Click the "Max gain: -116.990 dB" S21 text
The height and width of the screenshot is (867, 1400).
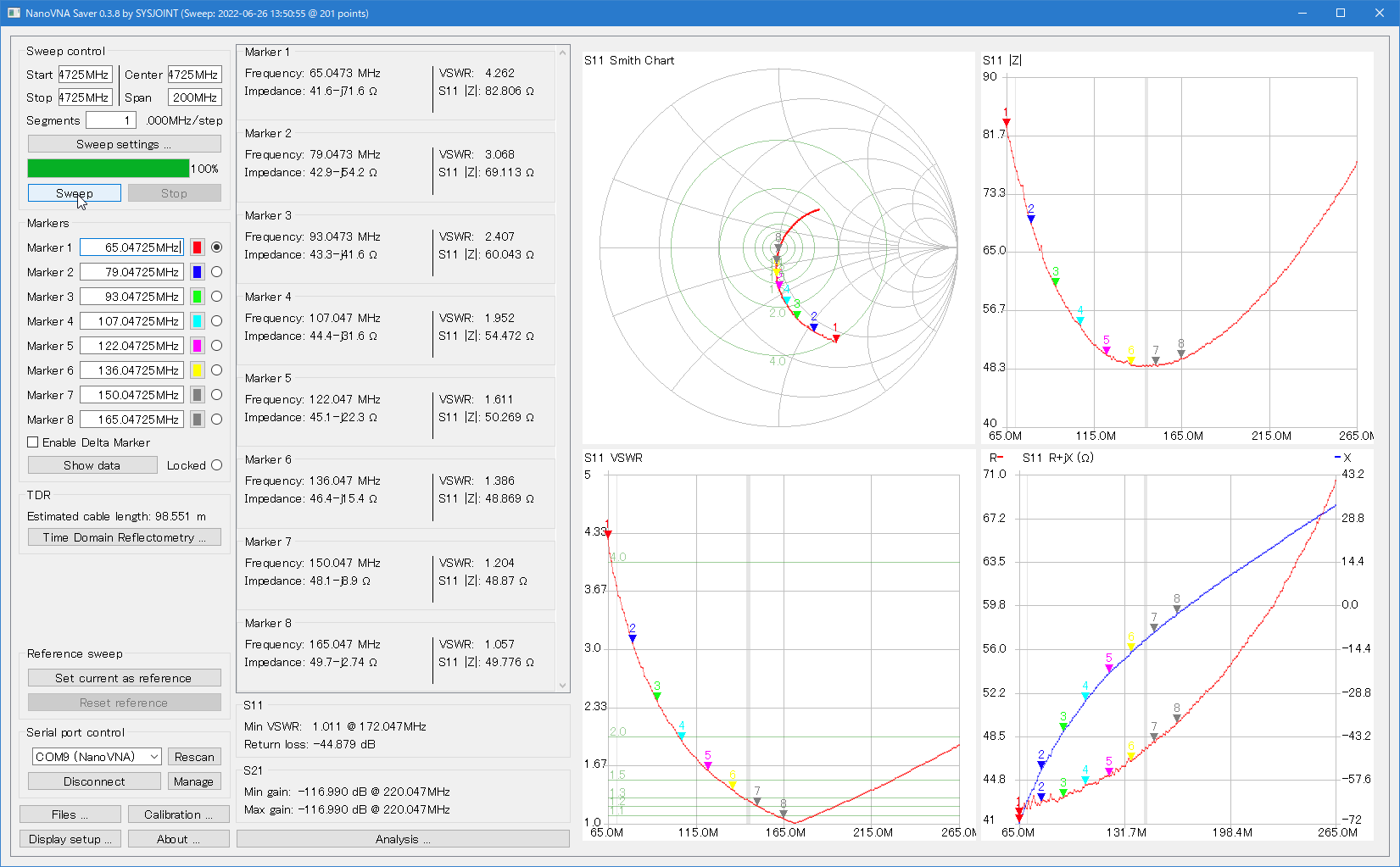pos(347,809)
